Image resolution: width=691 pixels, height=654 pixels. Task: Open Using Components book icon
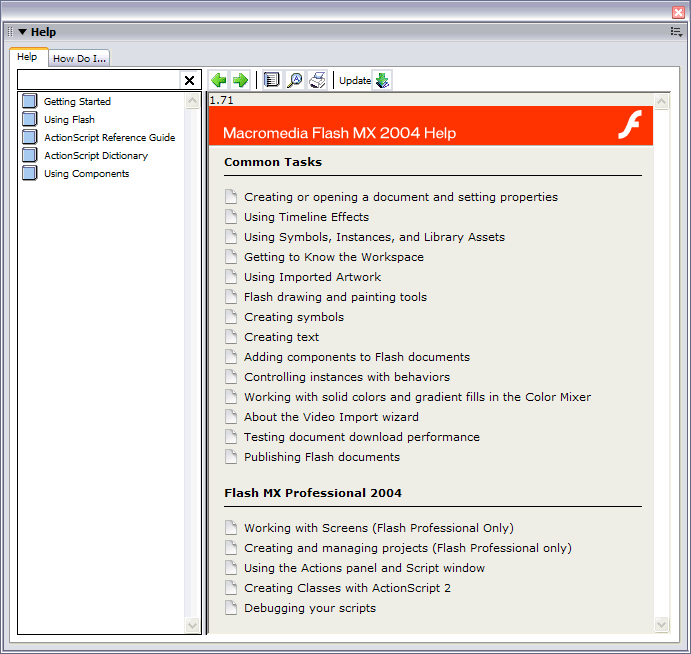click(x=30, y=173)
